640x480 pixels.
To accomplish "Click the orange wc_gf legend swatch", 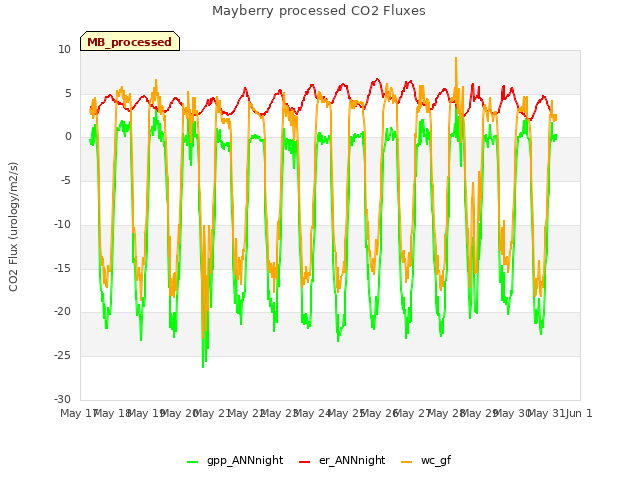I will tap(407, 462).
